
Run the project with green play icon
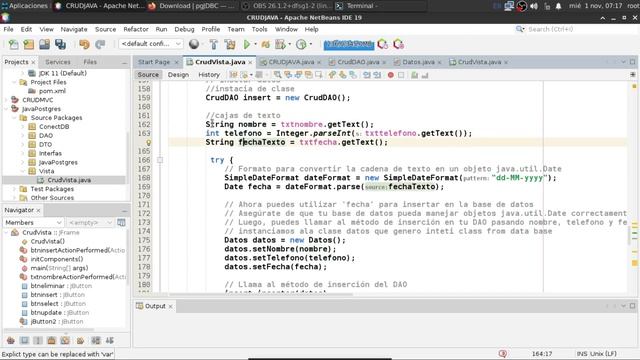247,44
